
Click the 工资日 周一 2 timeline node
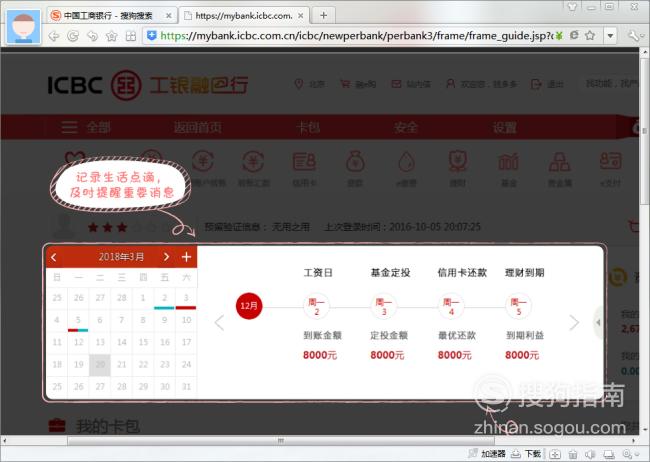(317, 306)
